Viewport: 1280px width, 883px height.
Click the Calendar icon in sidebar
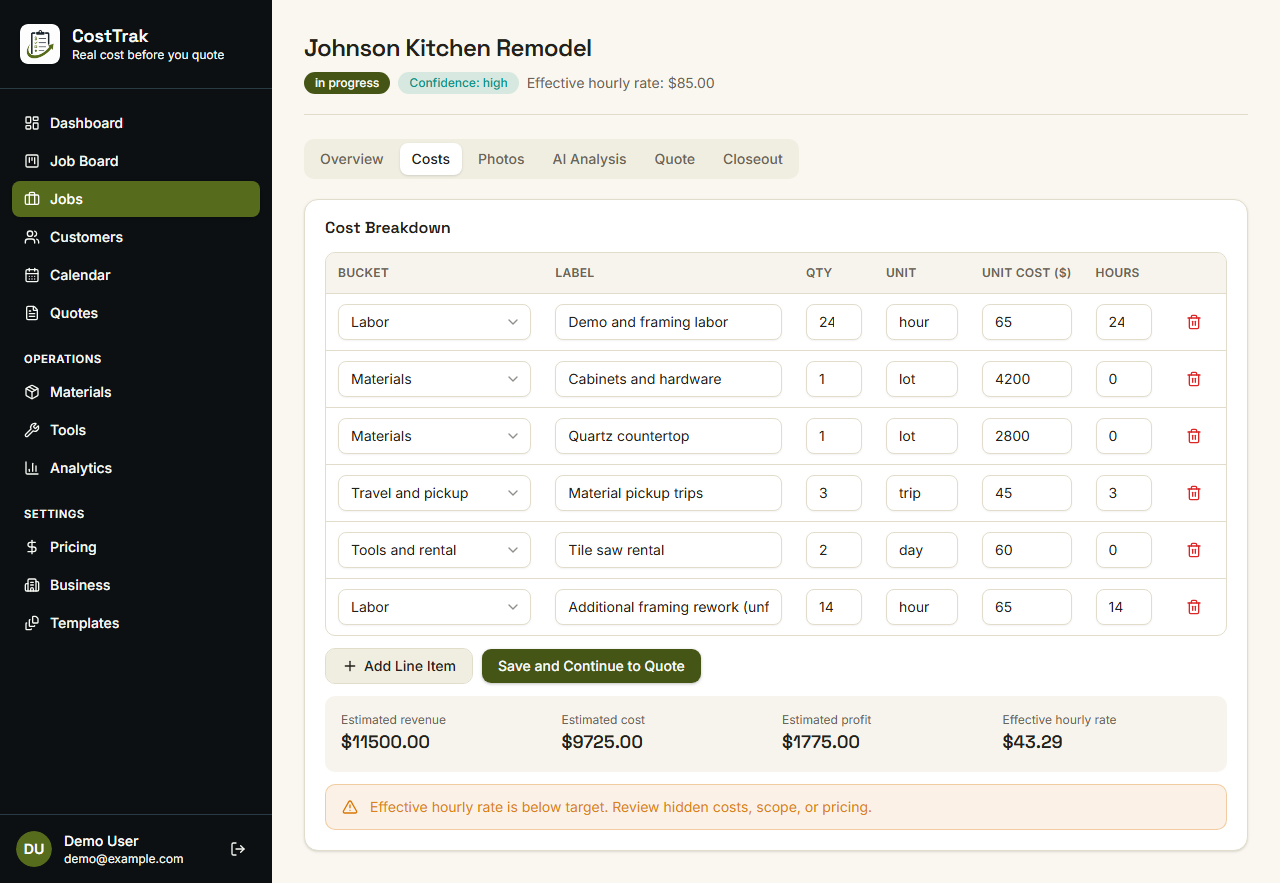point(32,275)
